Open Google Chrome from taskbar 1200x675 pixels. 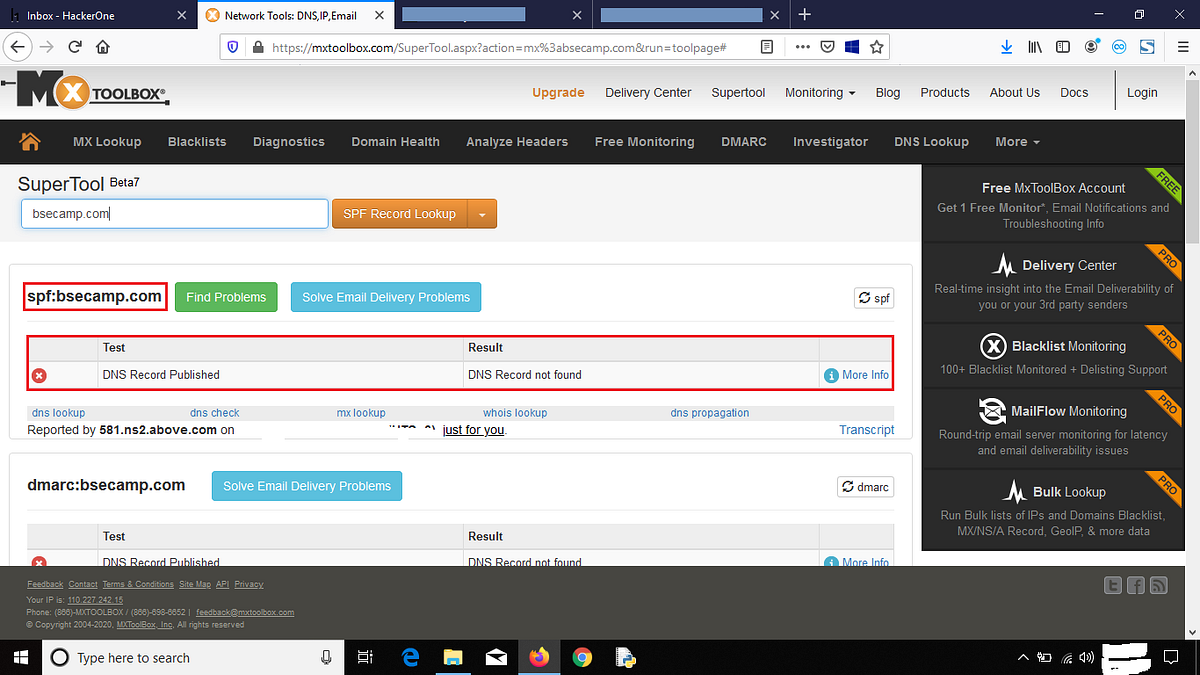coord(582,657)
